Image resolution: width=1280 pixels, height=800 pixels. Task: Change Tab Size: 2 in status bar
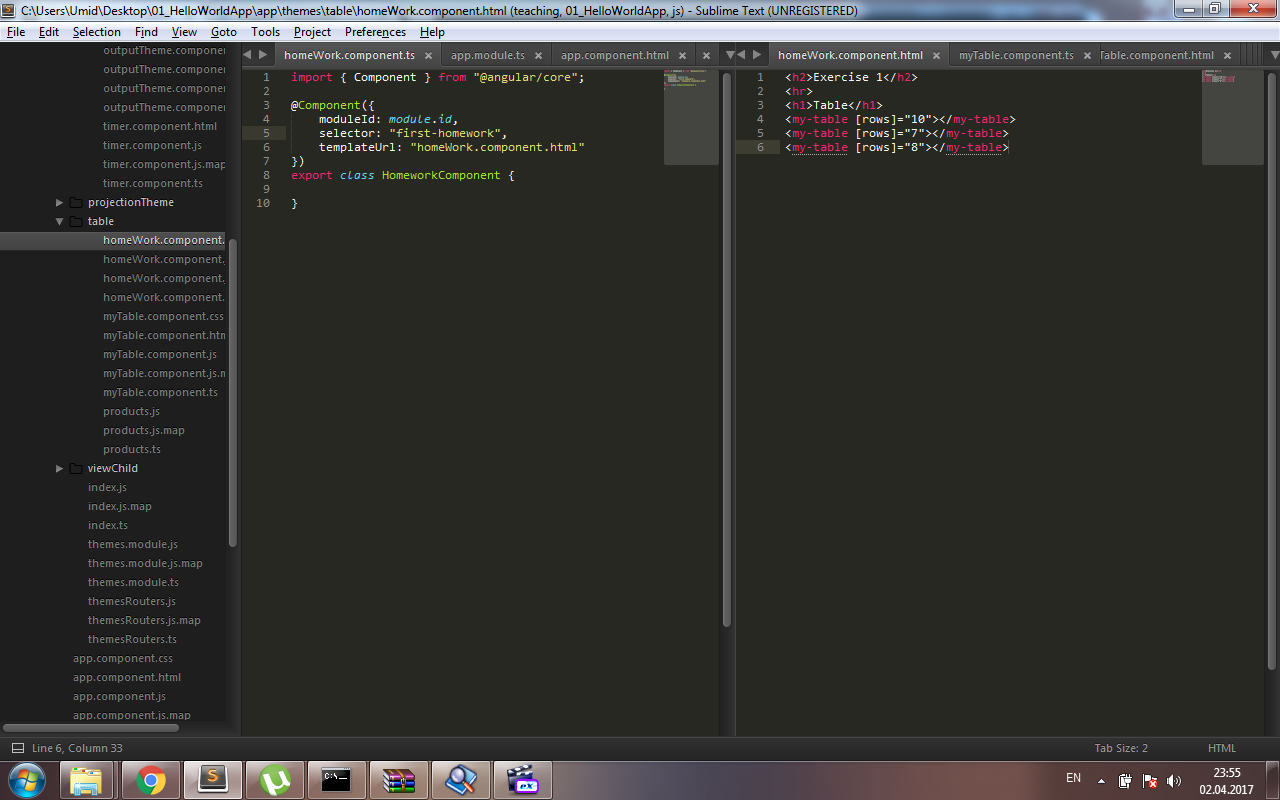click(x=1121, y=748)
